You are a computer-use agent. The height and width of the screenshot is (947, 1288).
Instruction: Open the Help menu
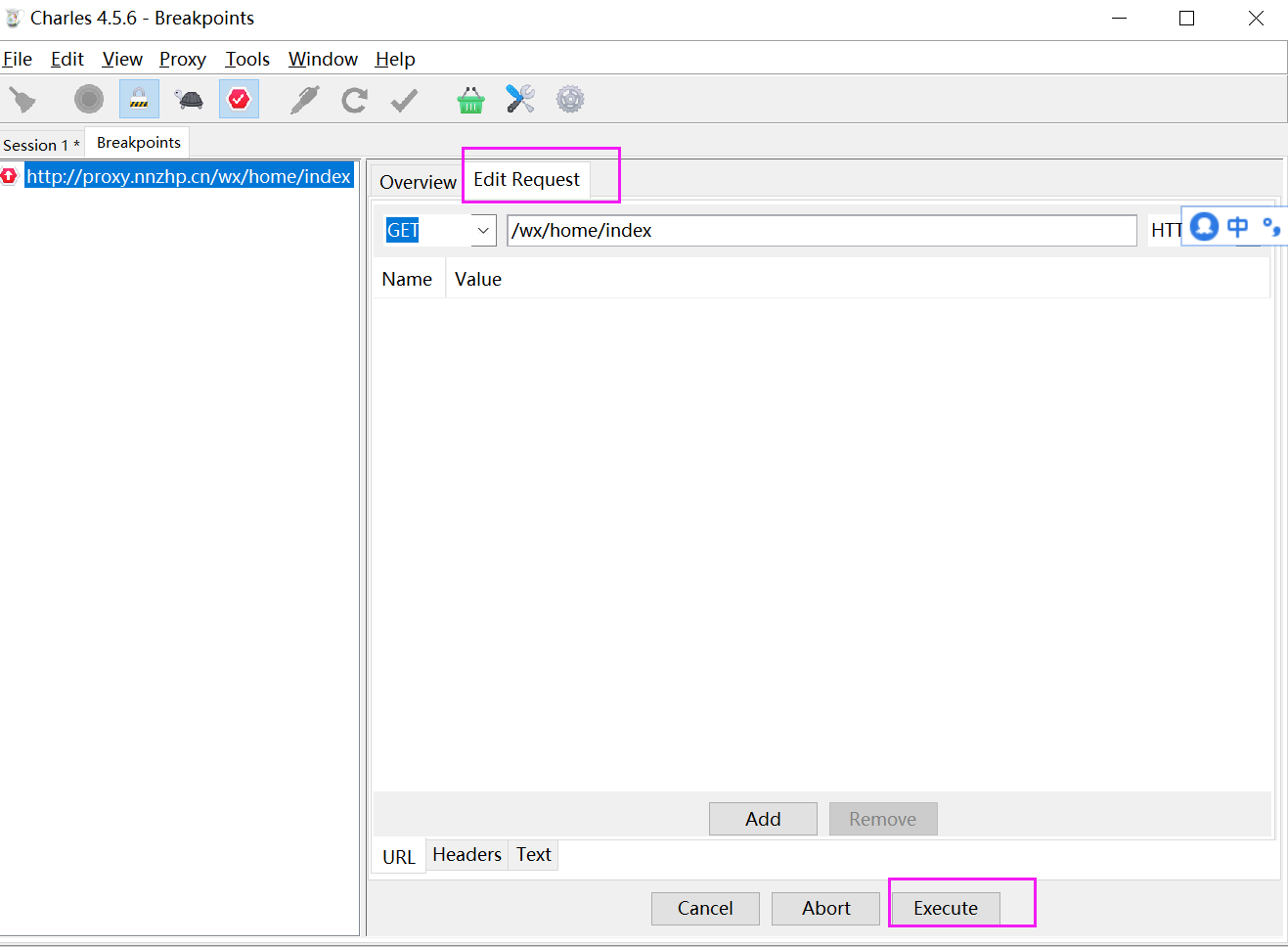click(x=395, y=59)
